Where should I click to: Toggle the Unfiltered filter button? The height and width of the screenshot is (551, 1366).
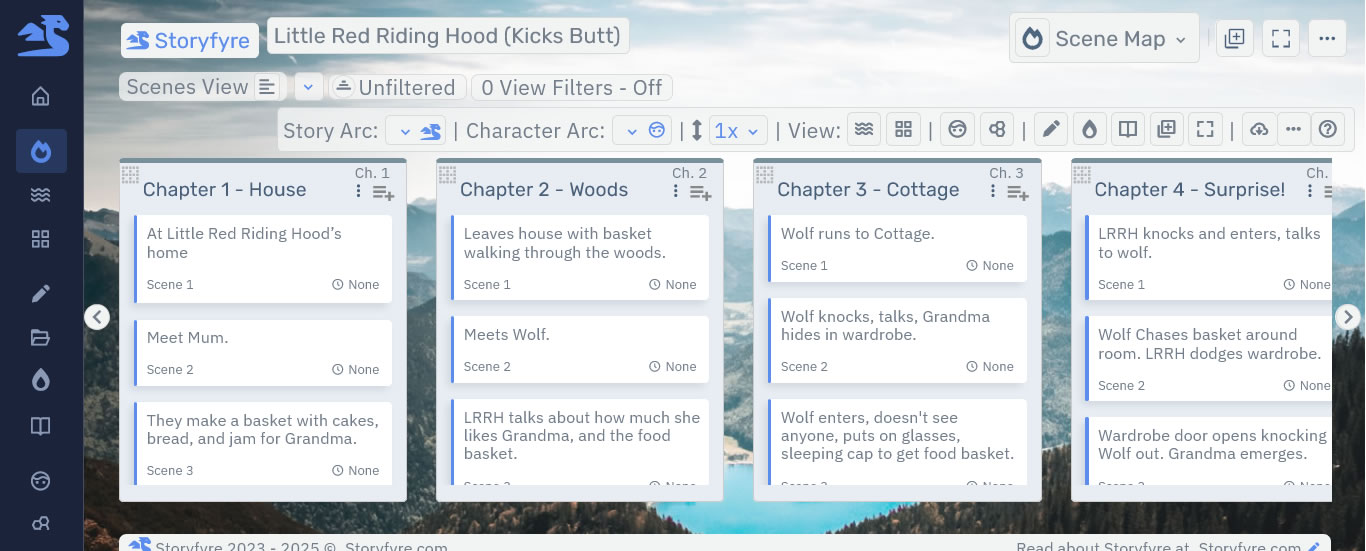[396, 88]
